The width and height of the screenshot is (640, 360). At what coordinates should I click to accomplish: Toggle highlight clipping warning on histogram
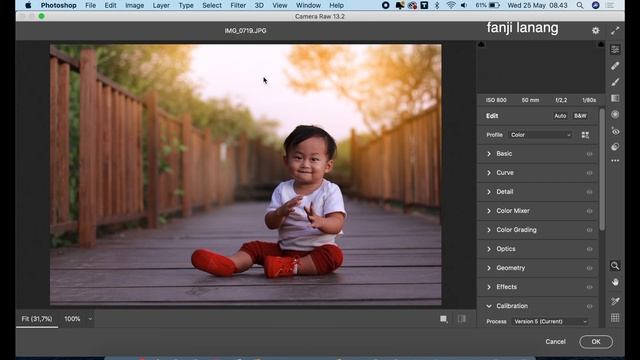click(601, 44)
